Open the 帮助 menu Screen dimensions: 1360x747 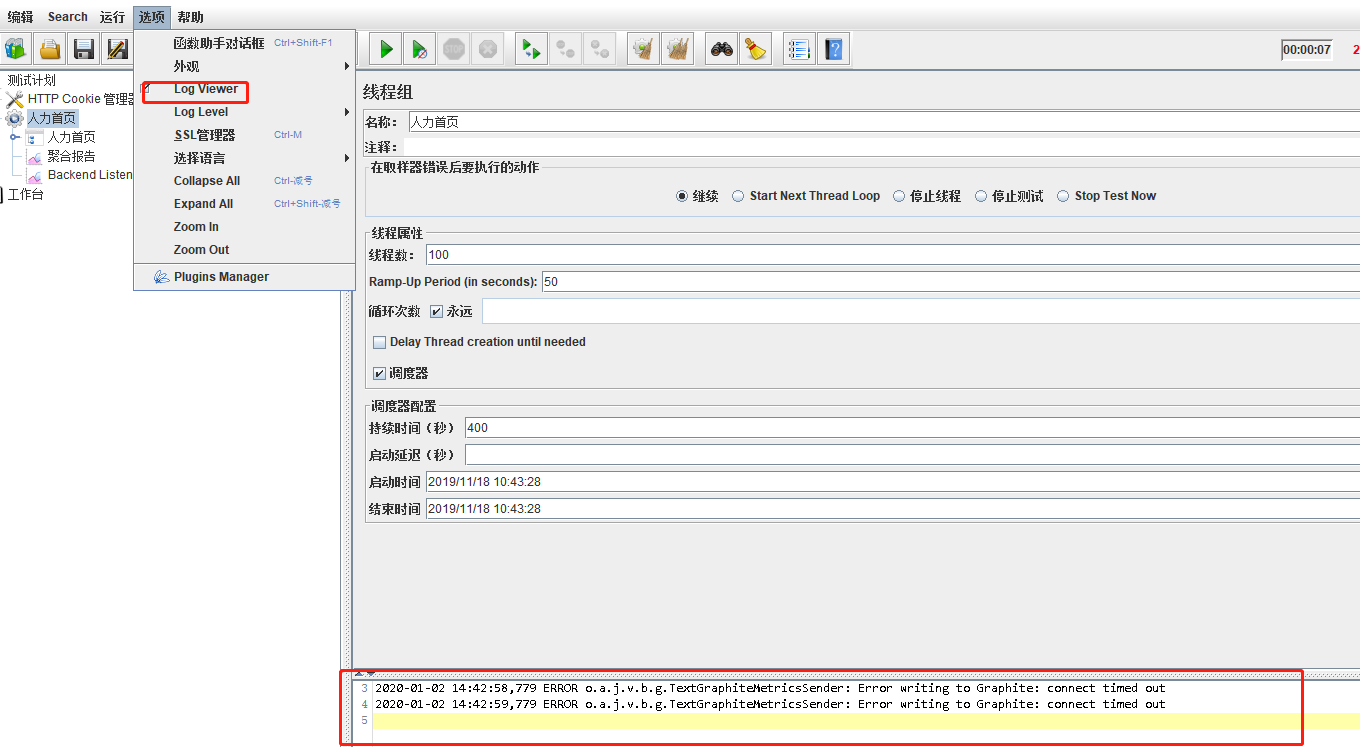tap(190, 17)
